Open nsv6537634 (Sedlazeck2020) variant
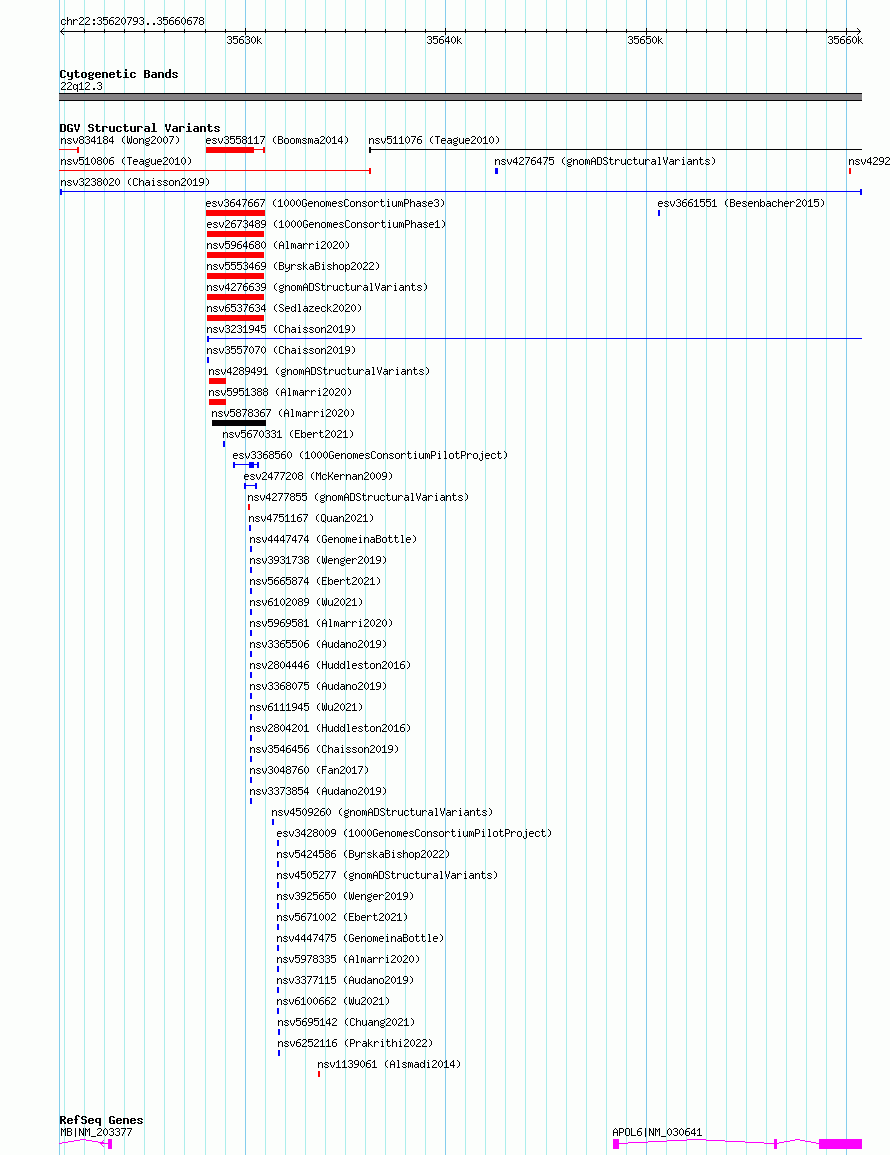 [x=284, y=308]
